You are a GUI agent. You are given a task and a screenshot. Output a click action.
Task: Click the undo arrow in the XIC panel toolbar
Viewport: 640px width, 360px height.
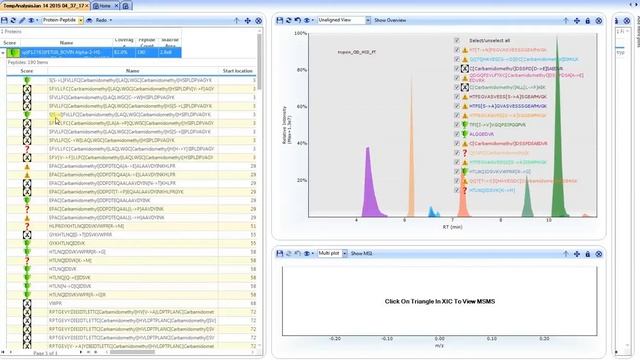[298, 20]
